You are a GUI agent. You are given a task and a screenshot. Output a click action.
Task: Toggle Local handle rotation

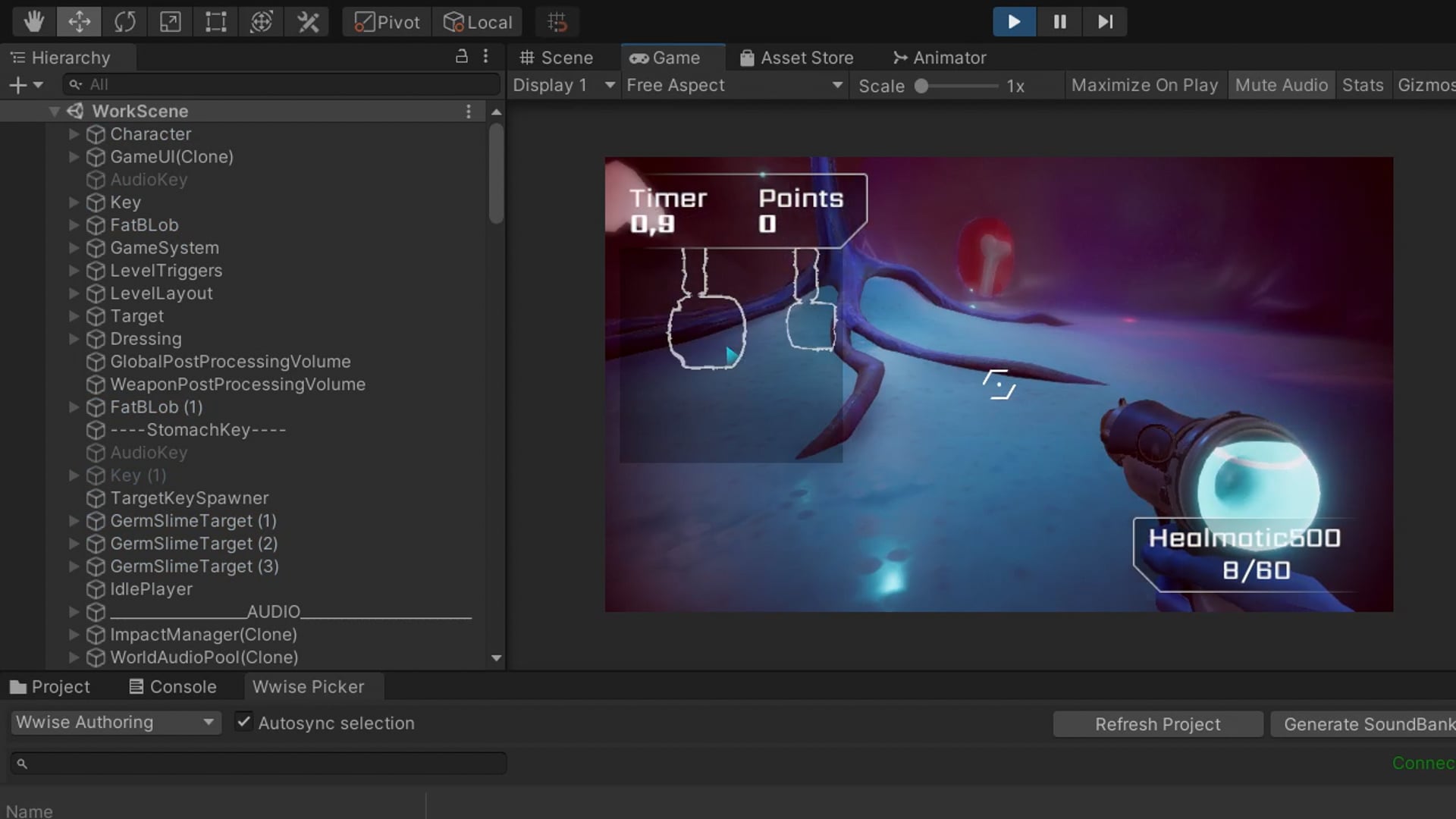[478, 22]
